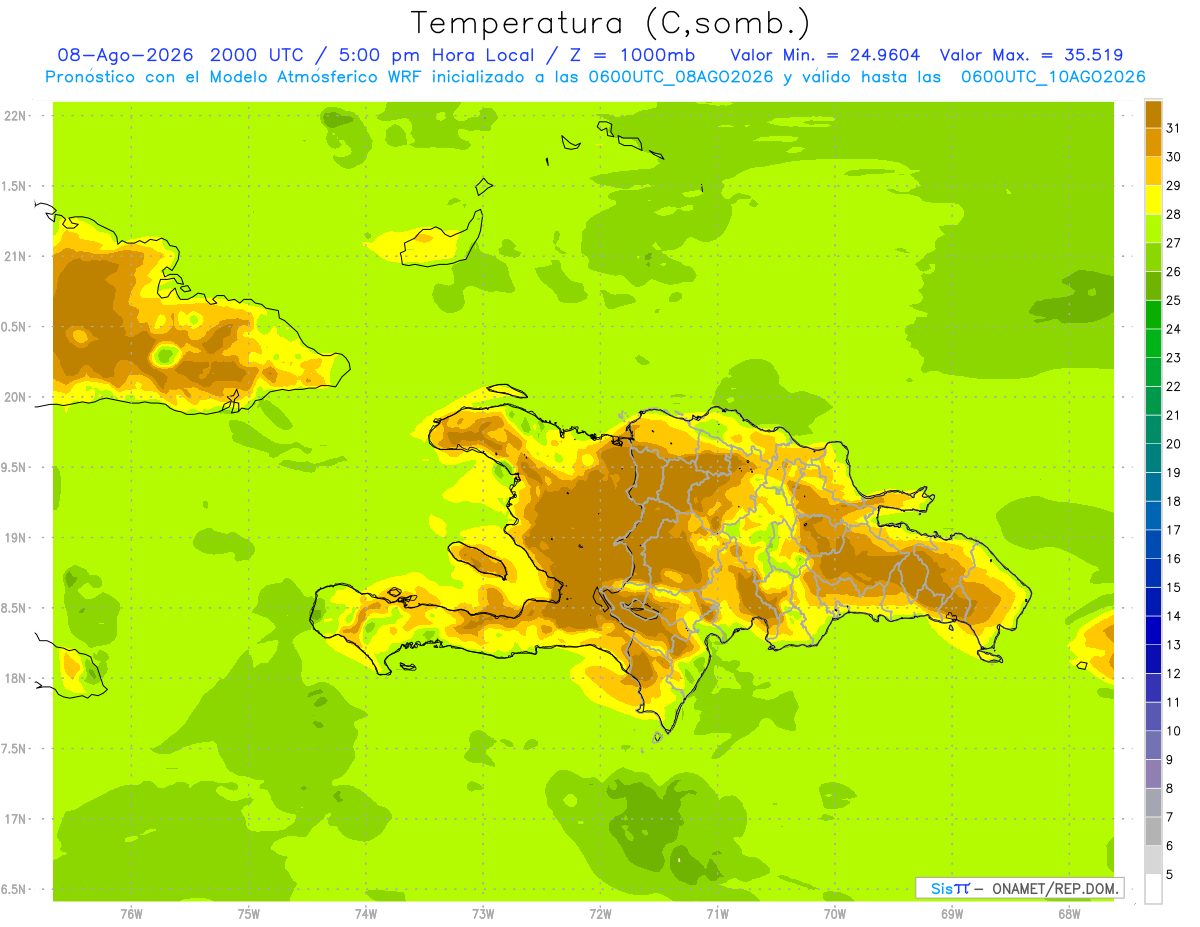Image resolution: width=1200 pixels, height=927 pixels.
Task: Click the "19N" latitude label
Action: pyautogui.click(x=17, y=538)
